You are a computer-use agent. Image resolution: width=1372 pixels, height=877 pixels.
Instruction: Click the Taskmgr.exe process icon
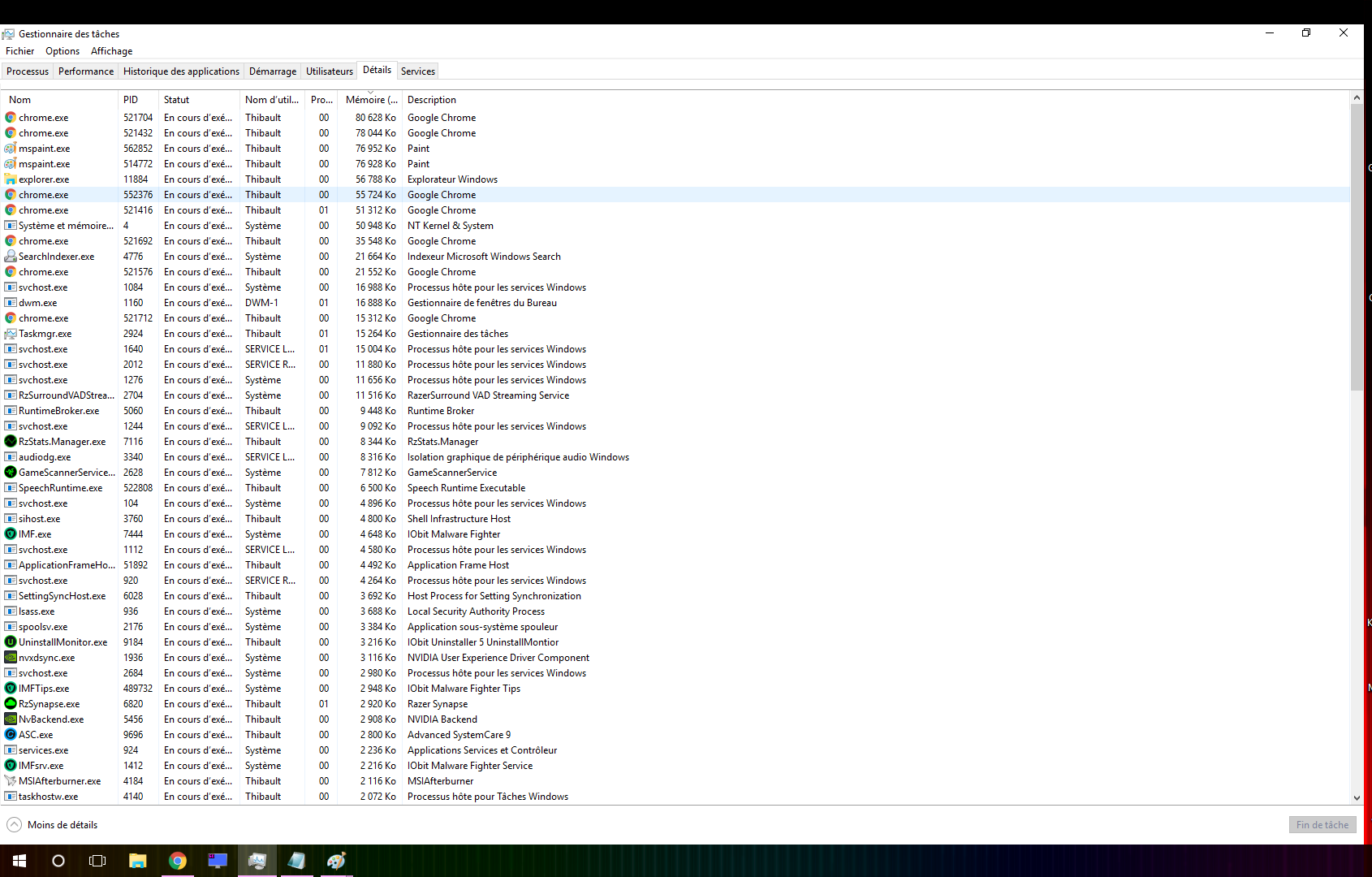coord(11,334)
